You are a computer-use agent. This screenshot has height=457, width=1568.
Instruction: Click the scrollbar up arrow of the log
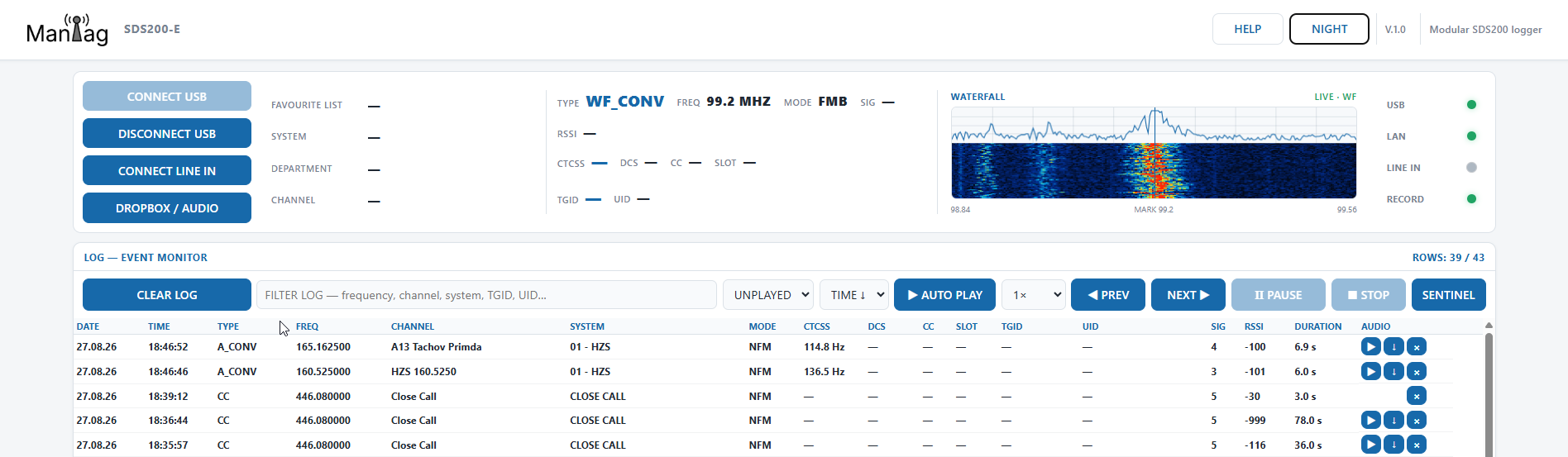1489,326
